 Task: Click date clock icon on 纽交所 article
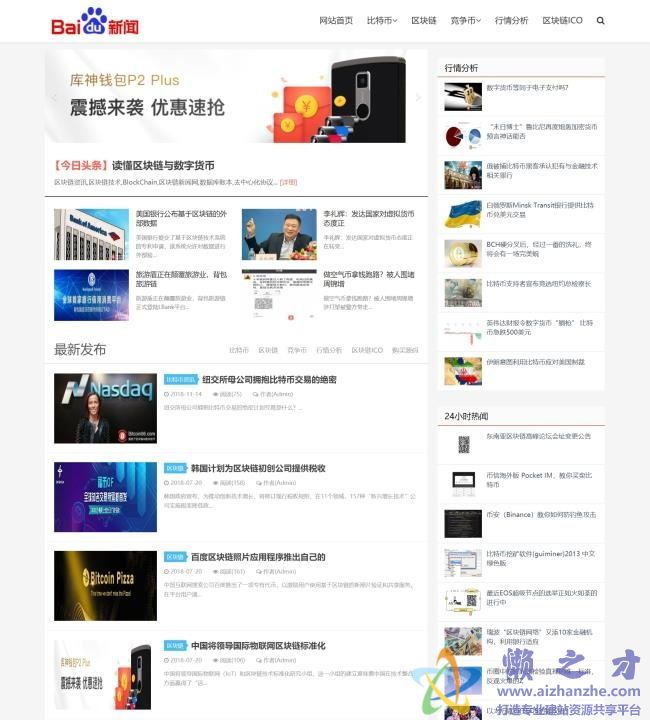tap(166, 394)
